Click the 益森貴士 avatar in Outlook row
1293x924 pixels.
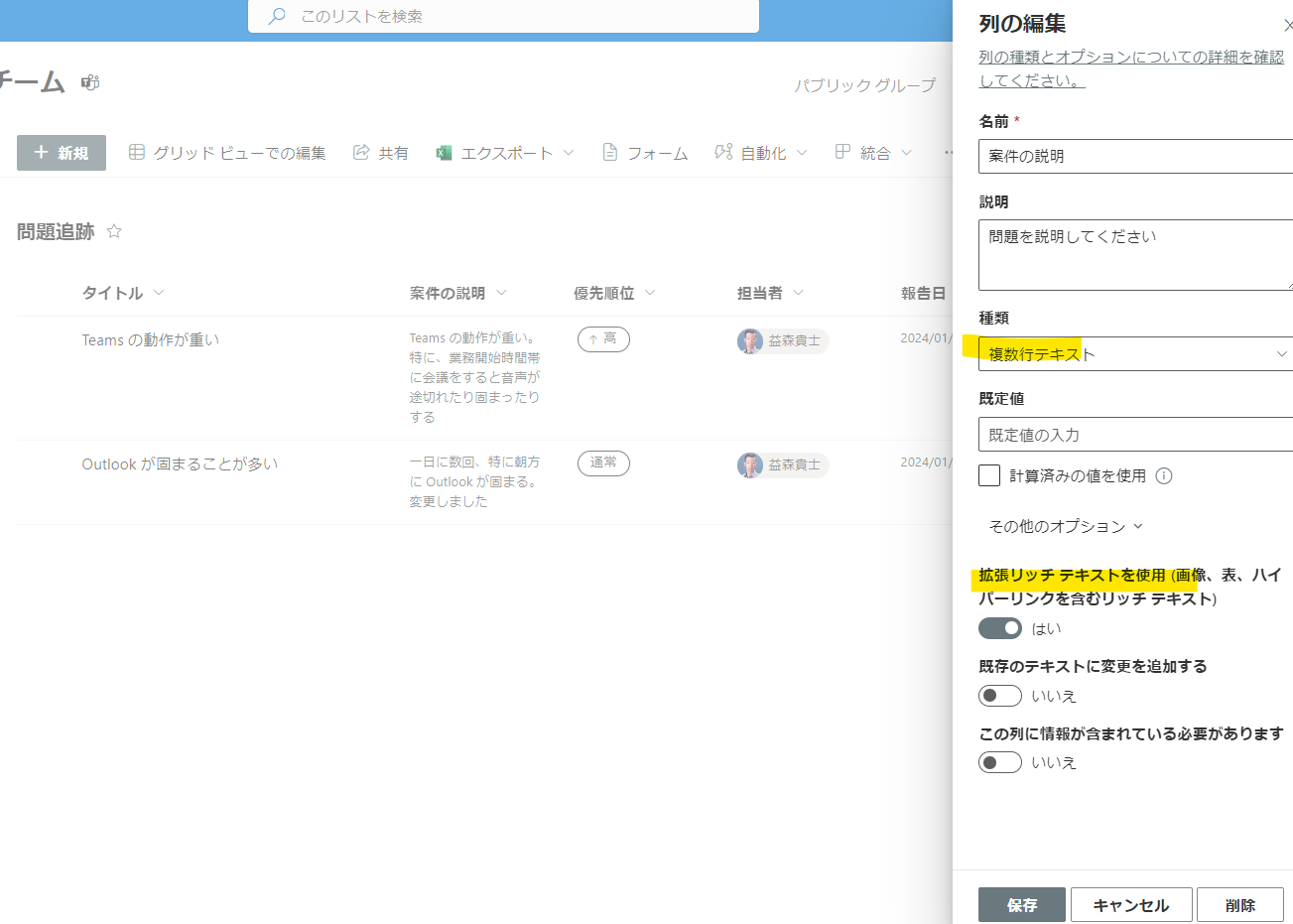[749, 464]
